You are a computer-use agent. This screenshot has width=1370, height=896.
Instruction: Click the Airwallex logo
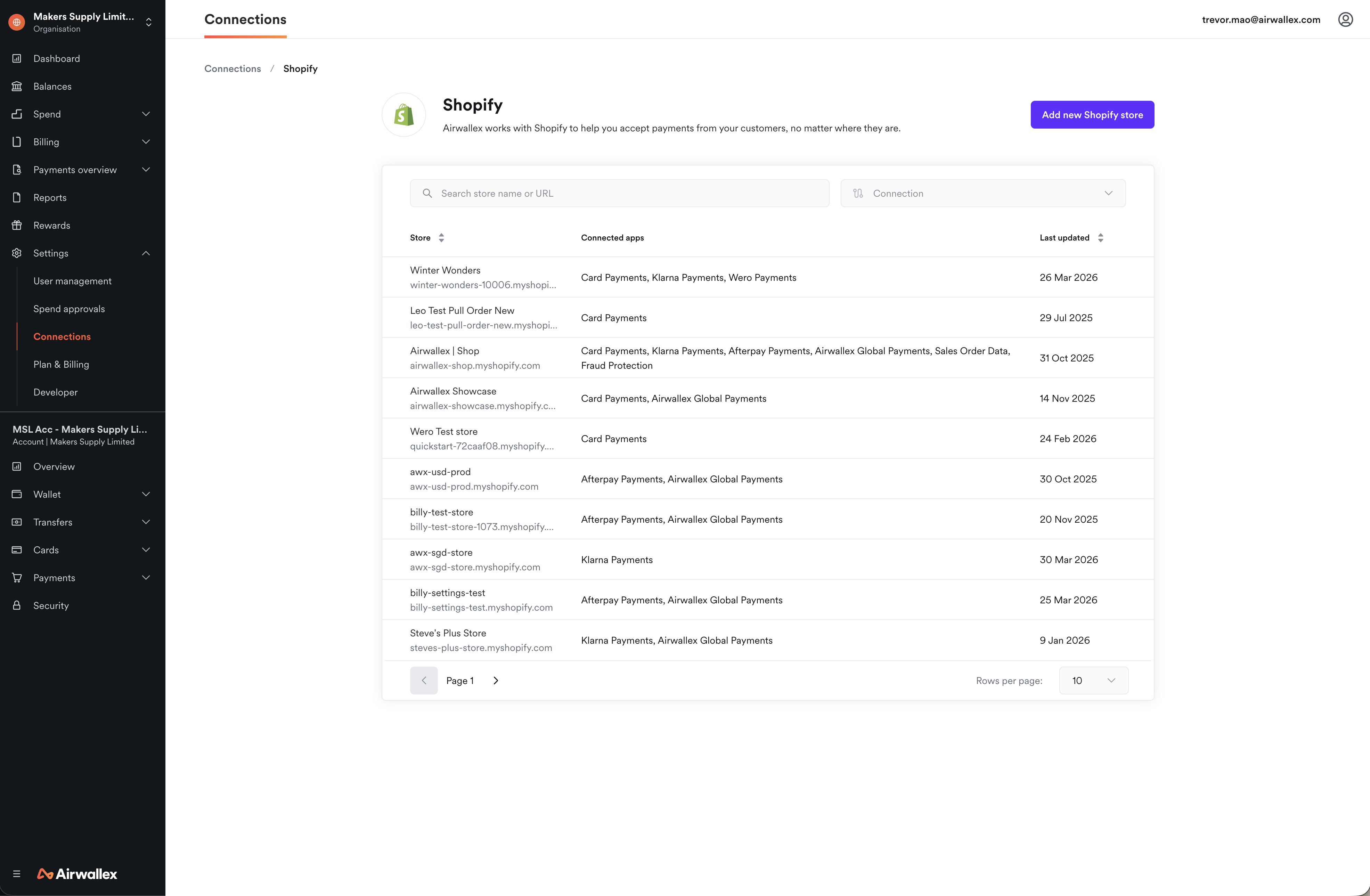[x=77, y=873]
